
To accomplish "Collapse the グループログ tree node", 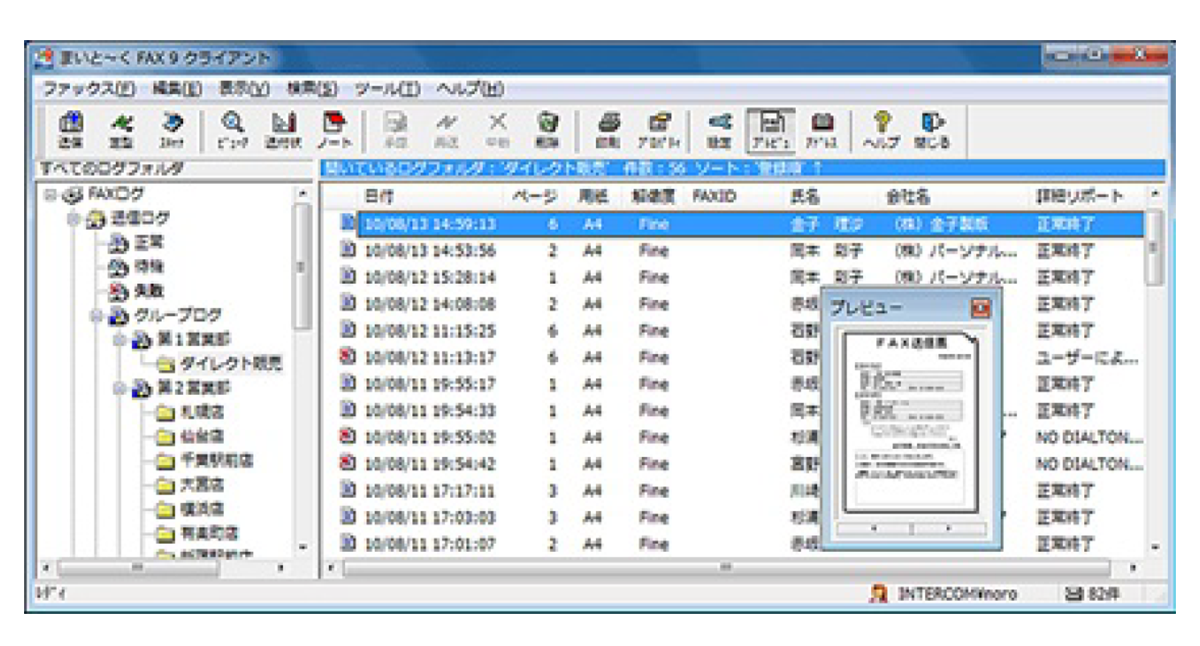I will click(97, 315).
